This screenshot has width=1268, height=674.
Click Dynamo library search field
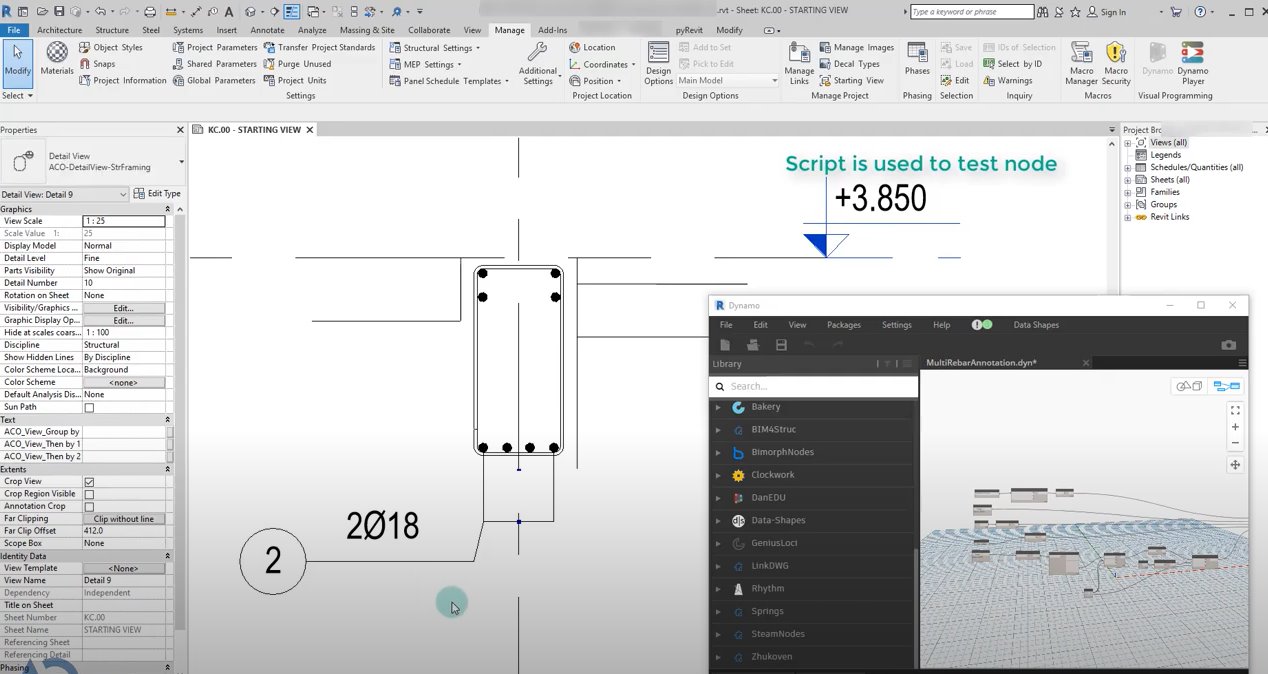813,386
